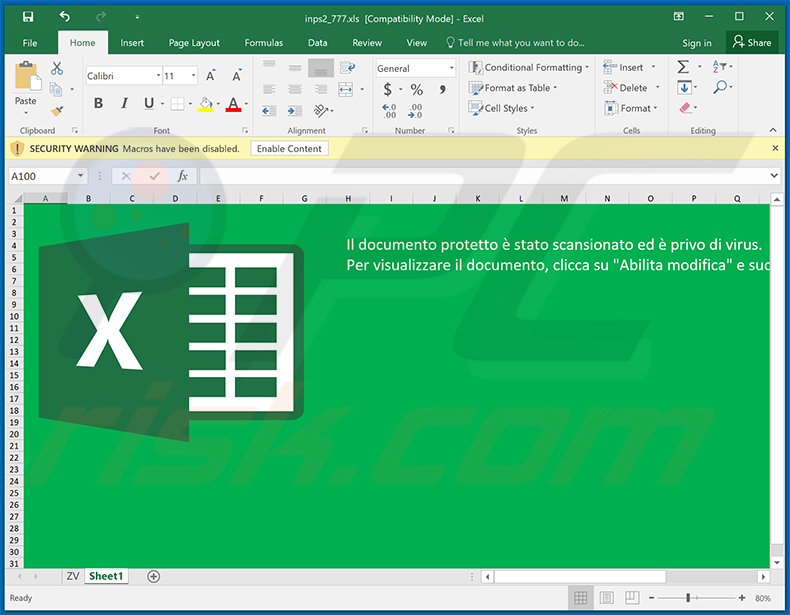Screen dimensions: 790x615
Task: Open the Conditional Formatting menu
Action: 528,67
